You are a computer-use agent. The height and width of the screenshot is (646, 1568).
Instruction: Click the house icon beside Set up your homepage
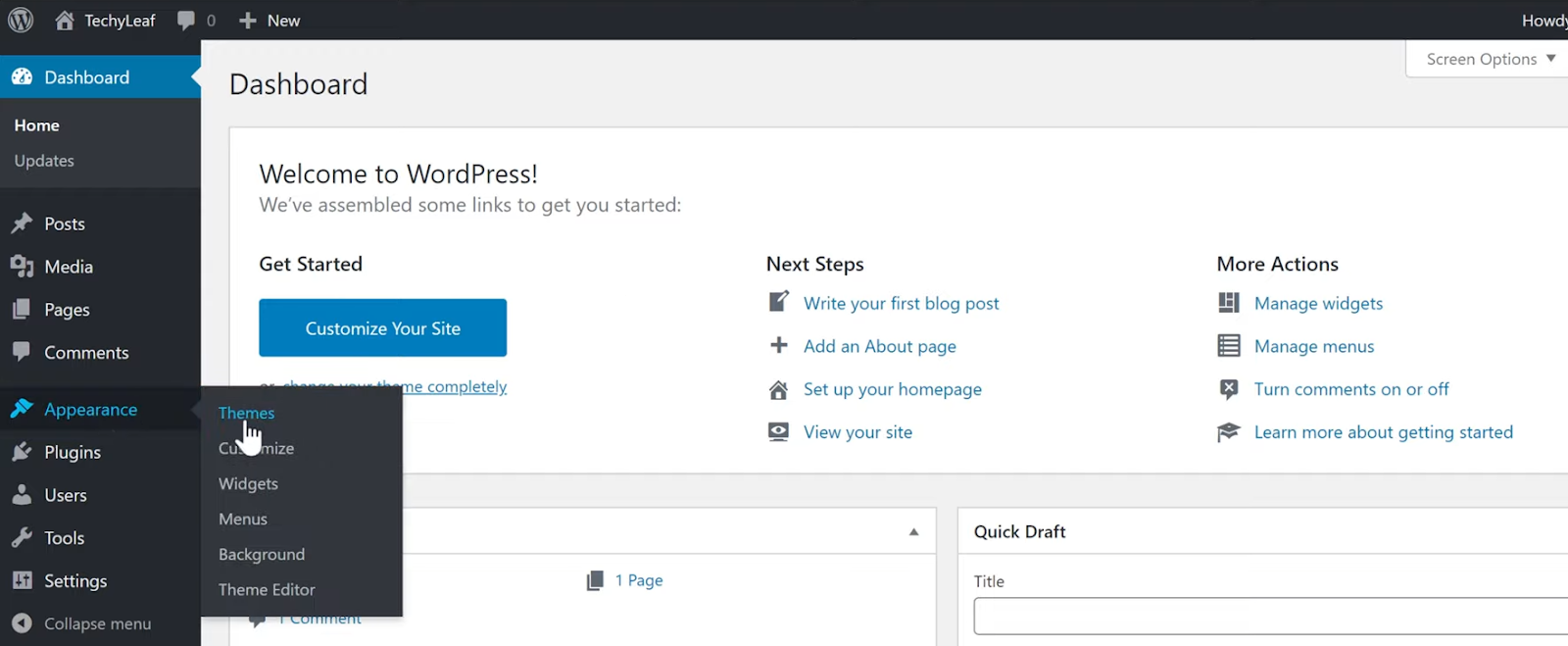[x=778, y=389]
